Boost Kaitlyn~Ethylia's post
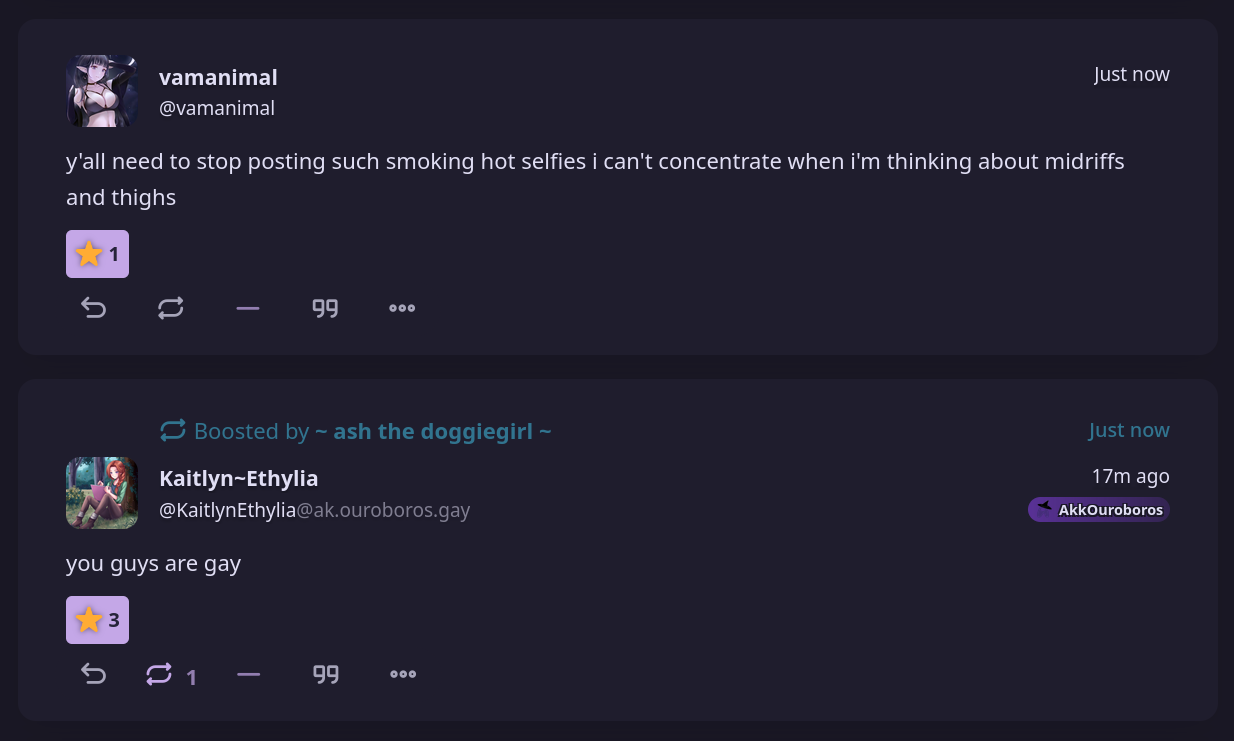1234x741 pixels. coord(160,674)
